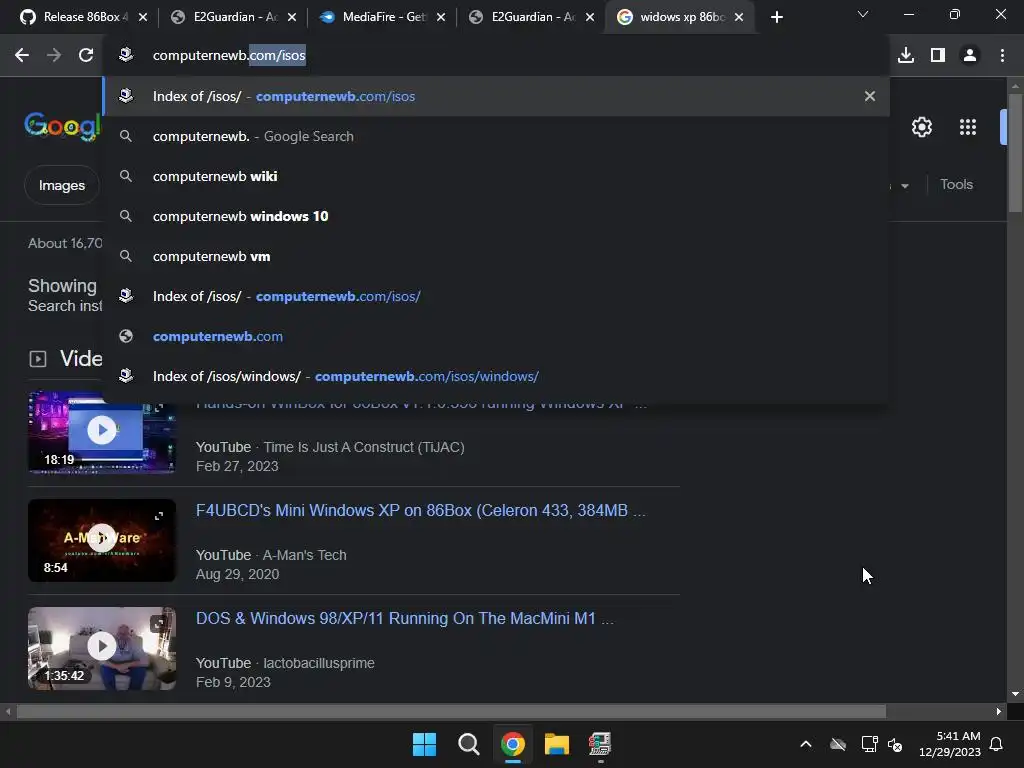This screenshot has width=1024, height=768.
Task: Reload the current page
Action: click(x=86, y=56)
